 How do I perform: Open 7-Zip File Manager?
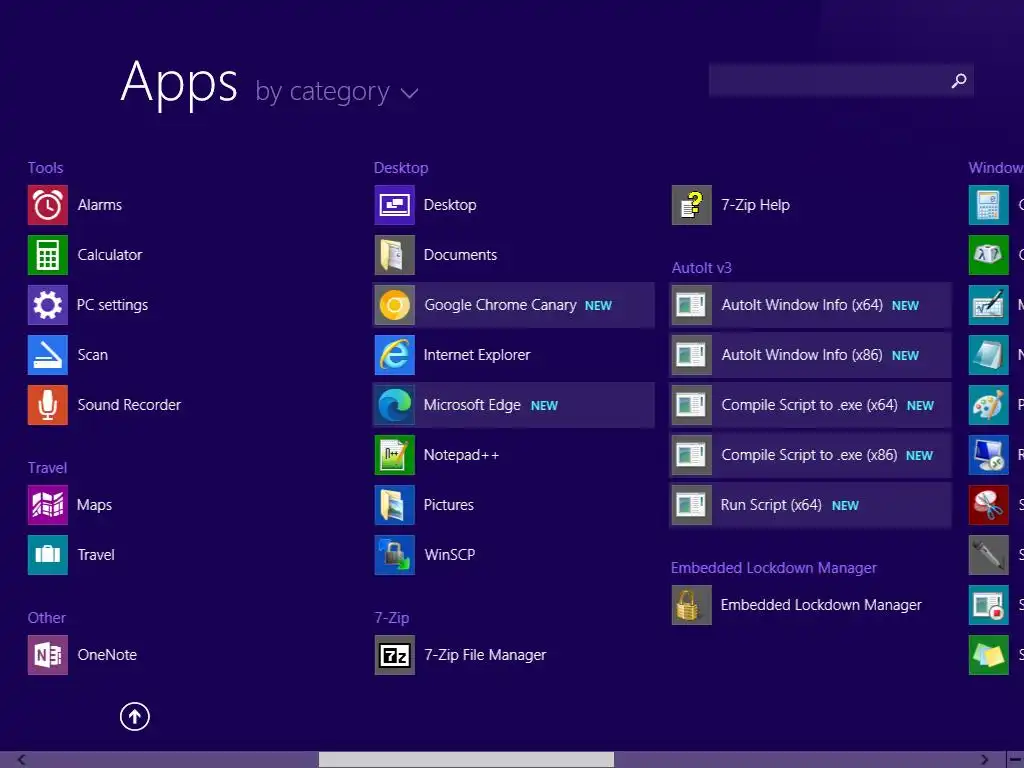[460, 655]
